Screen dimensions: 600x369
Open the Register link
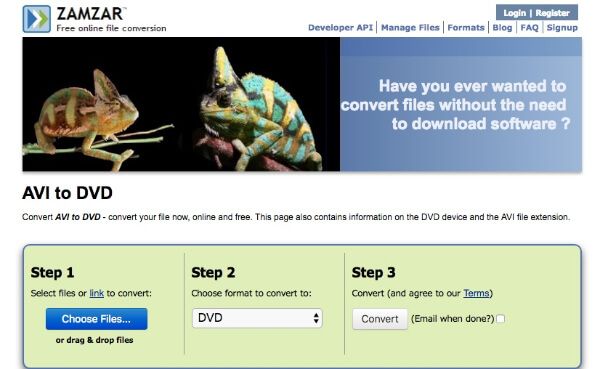(x=552, y=13)
